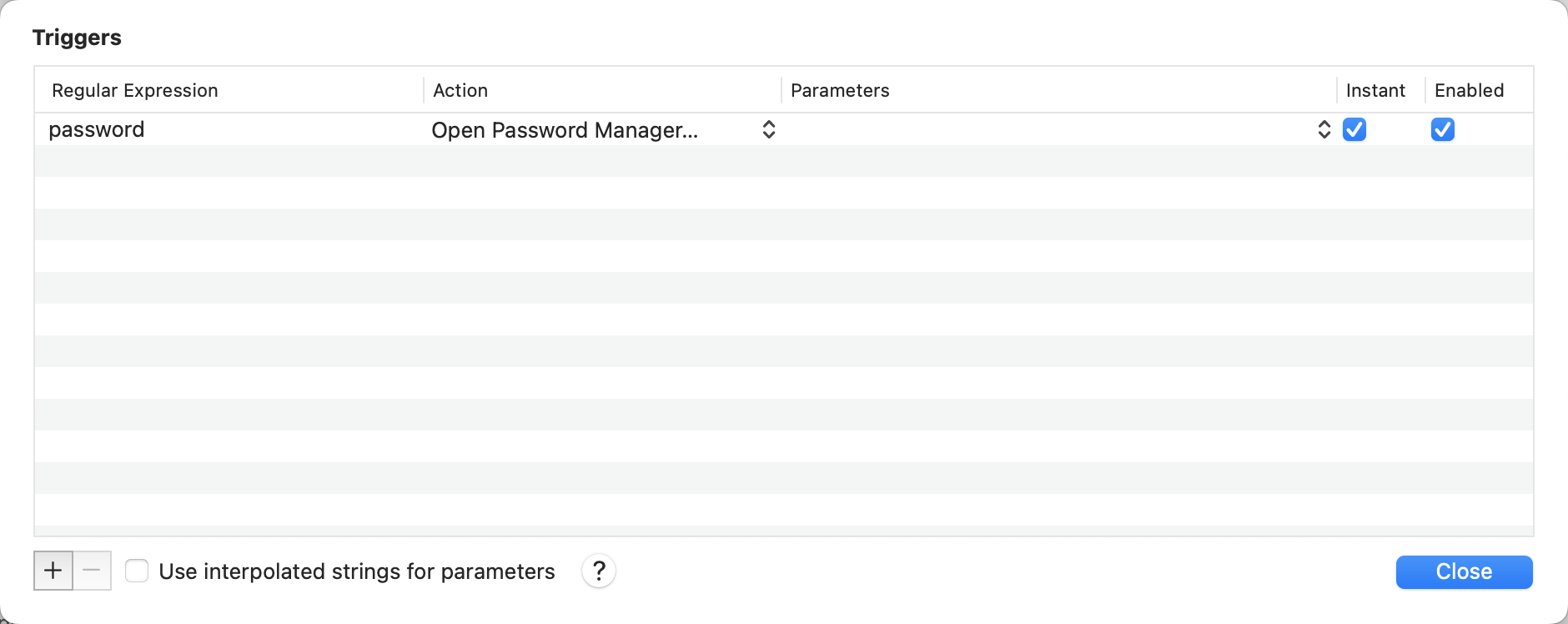Viewport: 1568px width, 624px height.
Task: Open the question mark help button
Action: point(599,571)
